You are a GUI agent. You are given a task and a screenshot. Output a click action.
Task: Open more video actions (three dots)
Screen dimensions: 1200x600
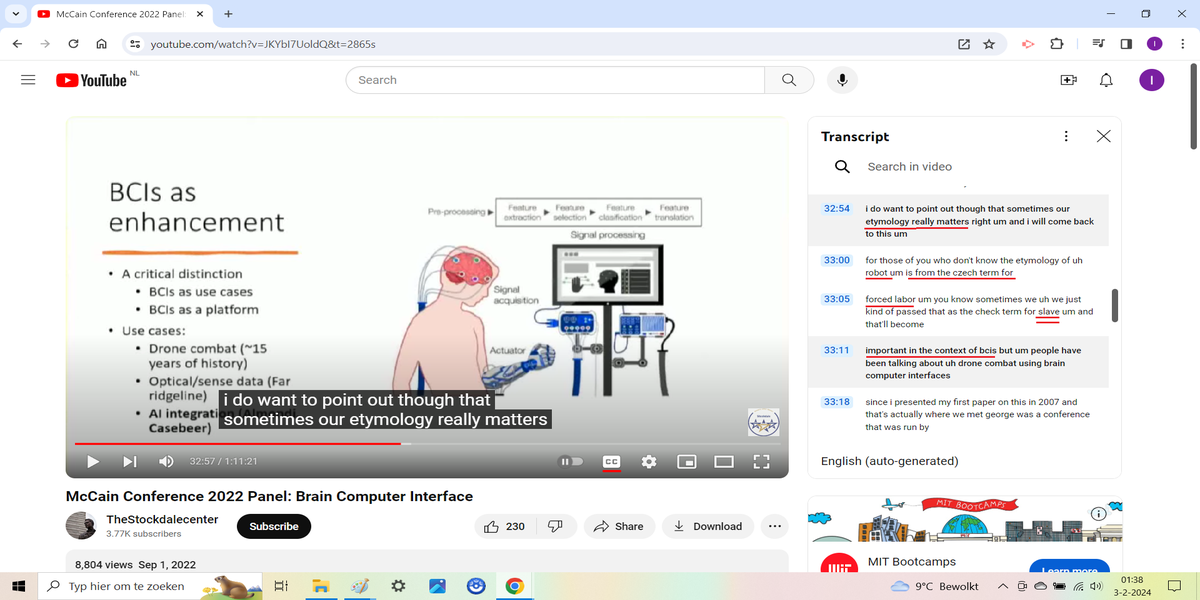tap(774, 526)
